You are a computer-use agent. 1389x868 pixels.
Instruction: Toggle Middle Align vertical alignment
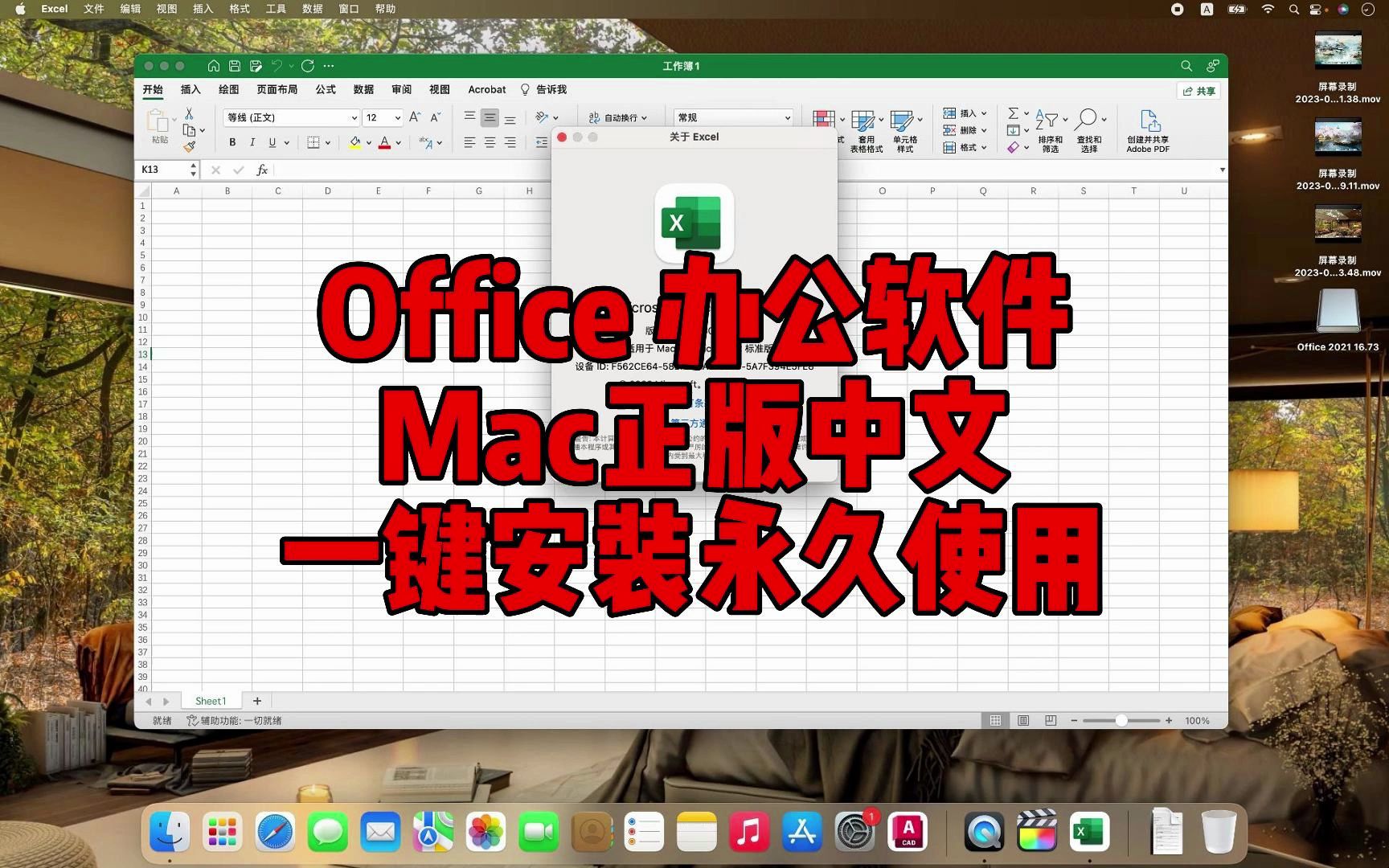[490, 117]
